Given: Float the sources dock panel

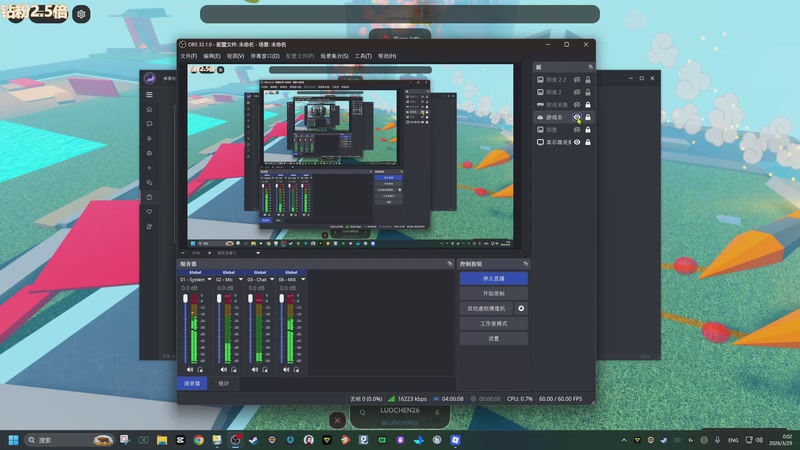Looking at the screenshot, I should click(590, 67).
